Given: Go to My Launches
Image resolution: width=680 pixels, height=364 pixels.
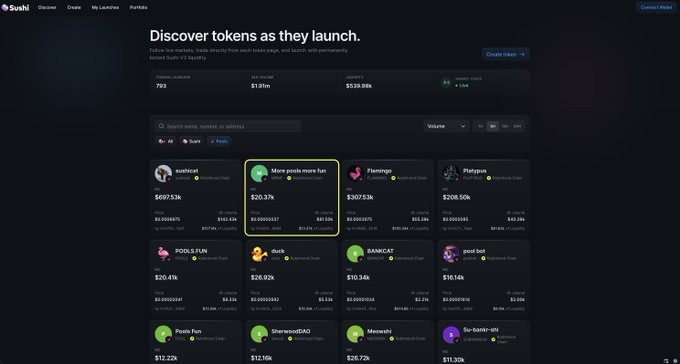Looking at the screenshot, I should point(105,7).
